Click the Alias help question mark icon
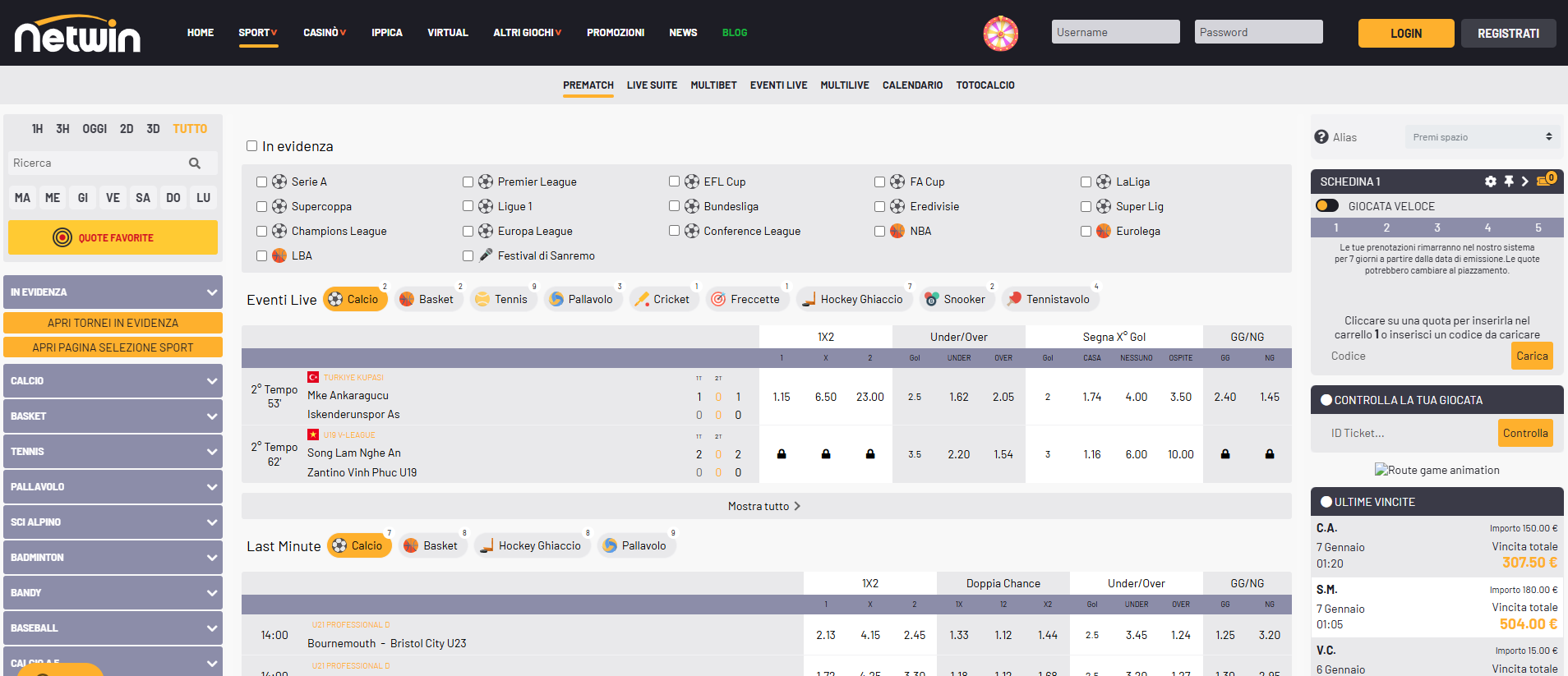The width and height of the screenshot is (1568, 676). pos(1321,137)
